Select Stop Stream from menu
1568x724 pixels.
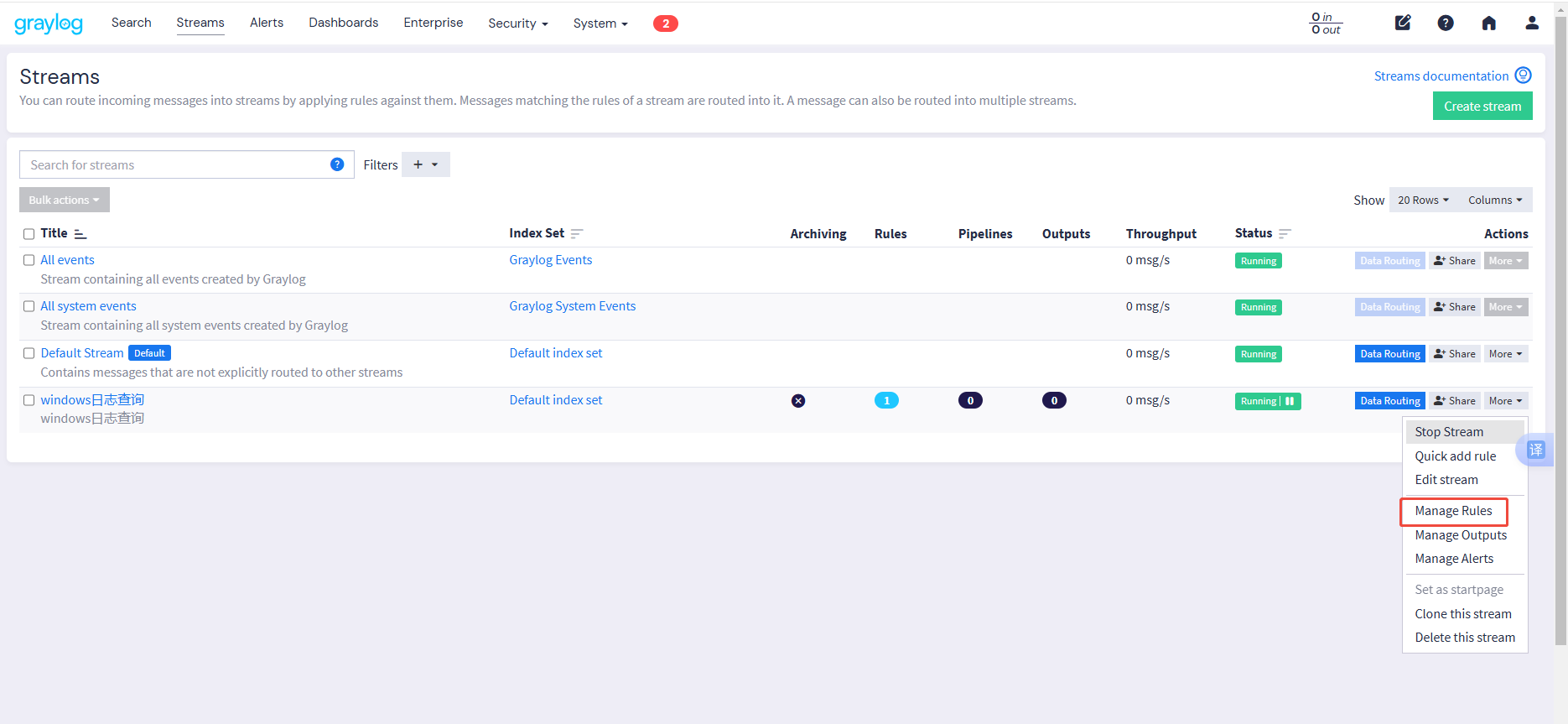coord(1465,432)
